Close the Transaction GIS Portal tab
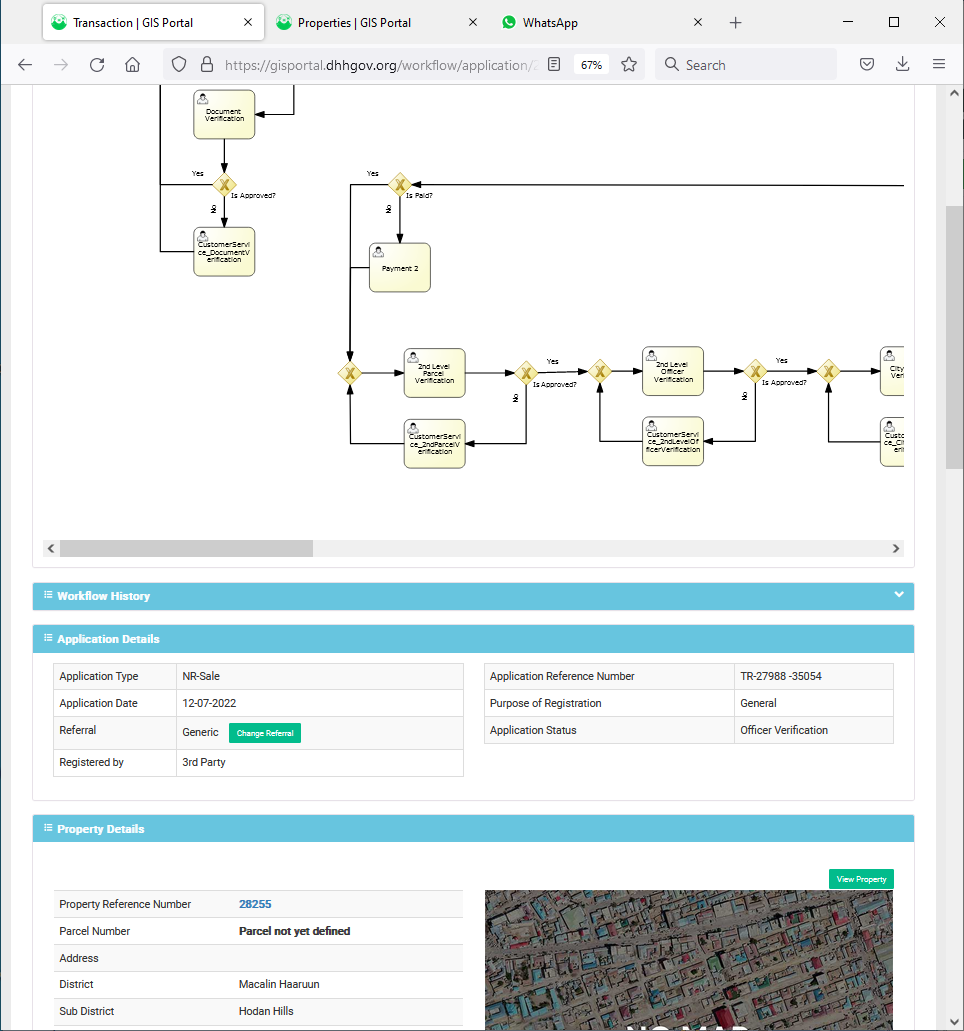This screenshot has width=964, height=1031. 248,22
